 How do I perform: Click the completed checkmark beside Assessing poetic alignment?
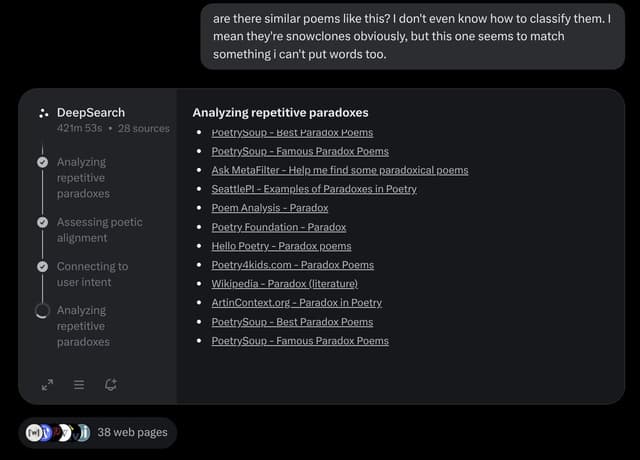[x=42, y=222]
